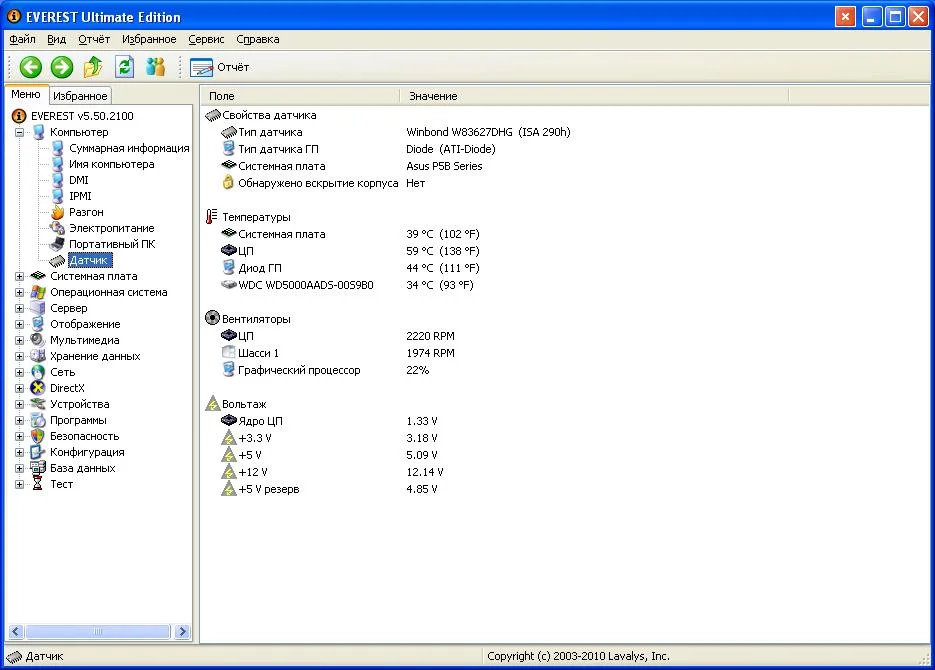Viewport: 935px width, 670px height.
Task: Open the Сервис menu
Action: pyautogui.click(x=206, y=39)
